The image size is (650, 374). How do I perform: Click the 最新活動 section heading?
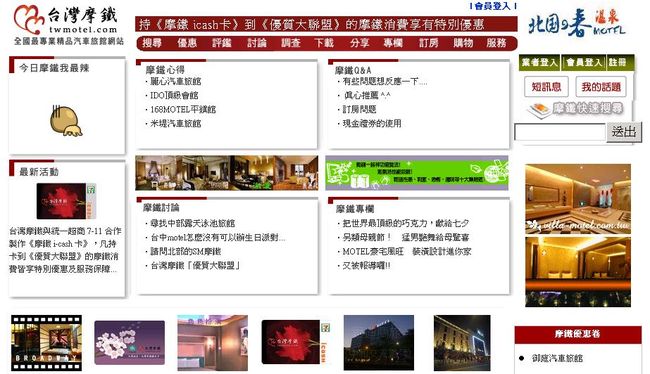pos(39,172)
